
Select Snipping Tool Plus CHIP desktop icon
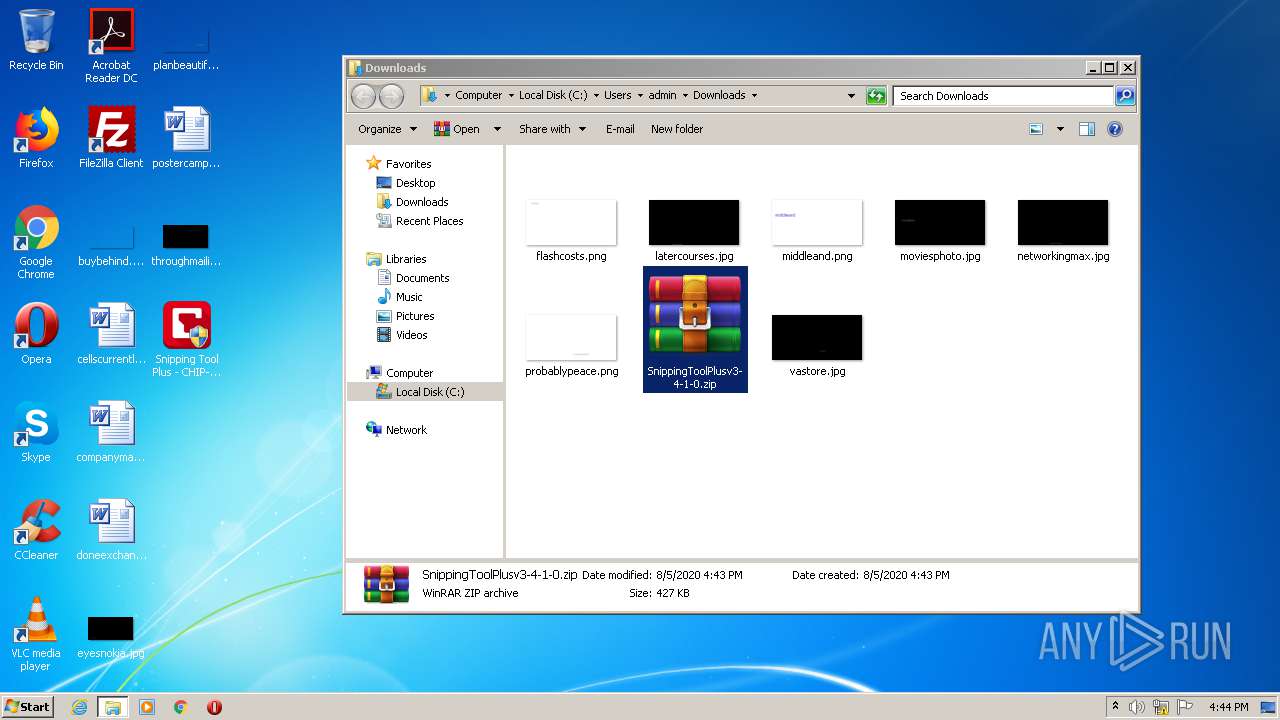pos(186,340)
